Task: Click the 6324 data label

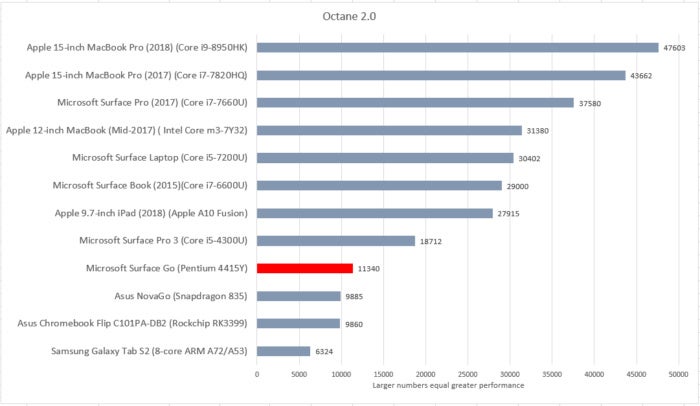Action: pos(324,352)
